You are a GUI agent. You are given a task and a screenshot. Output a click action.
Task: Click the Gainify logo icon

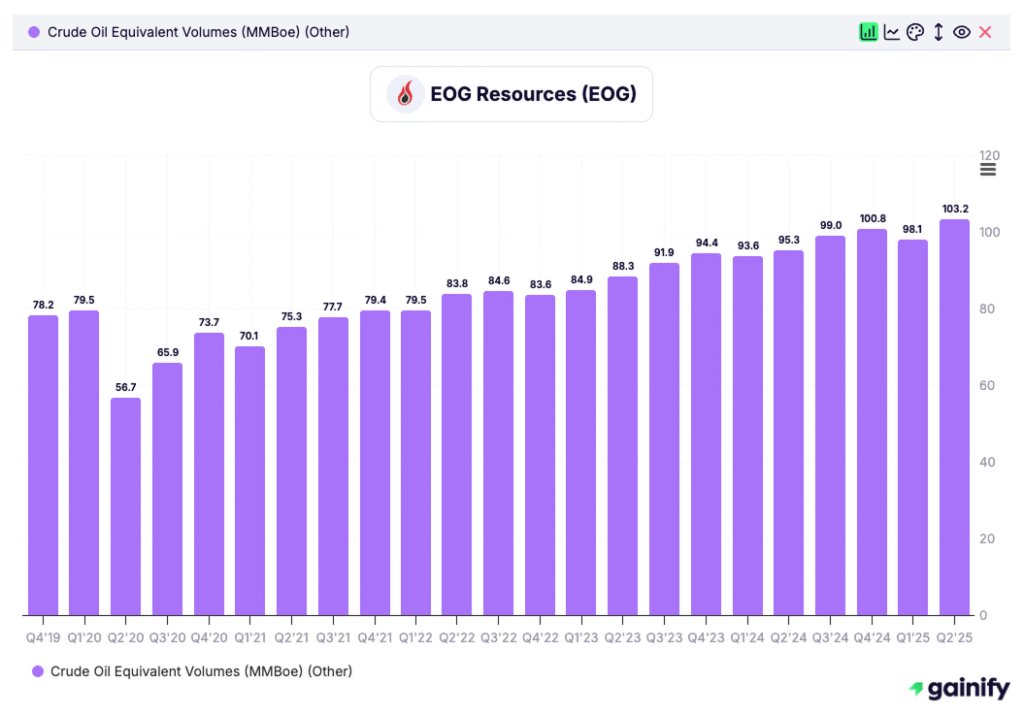[916, 688]
